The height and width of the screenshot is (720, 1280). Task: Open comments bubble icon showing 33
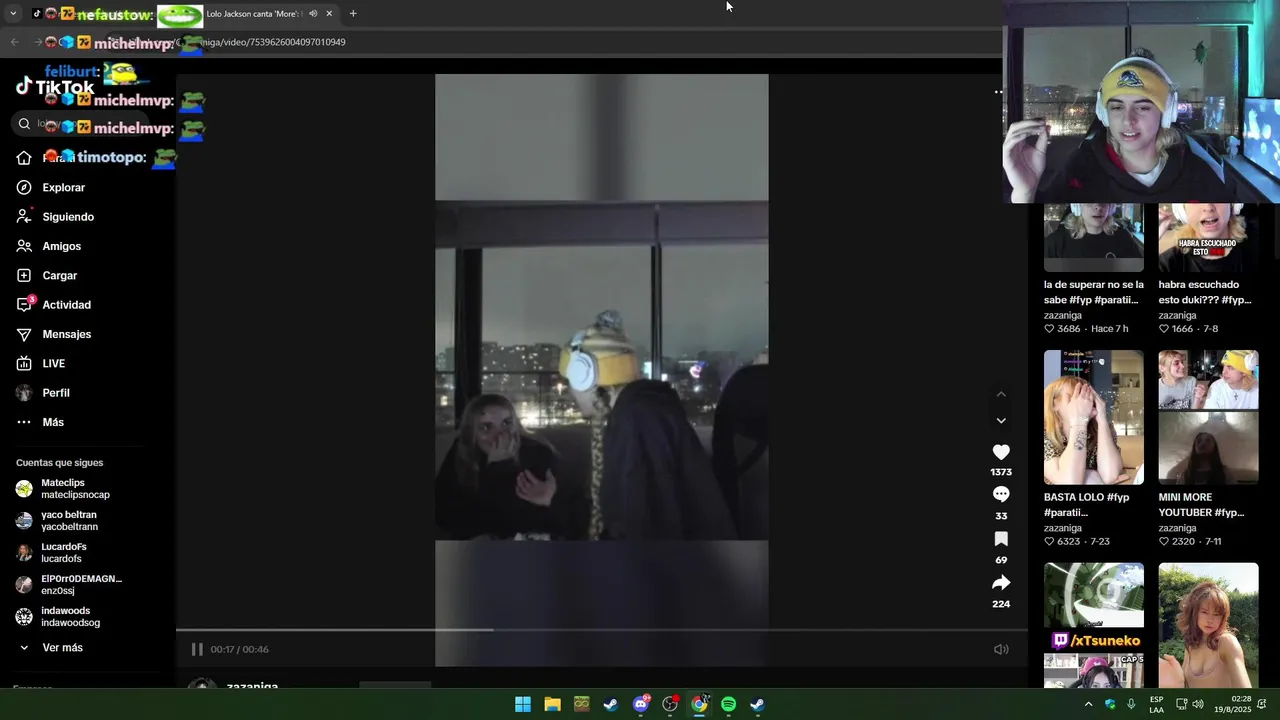click(1001, 494)
